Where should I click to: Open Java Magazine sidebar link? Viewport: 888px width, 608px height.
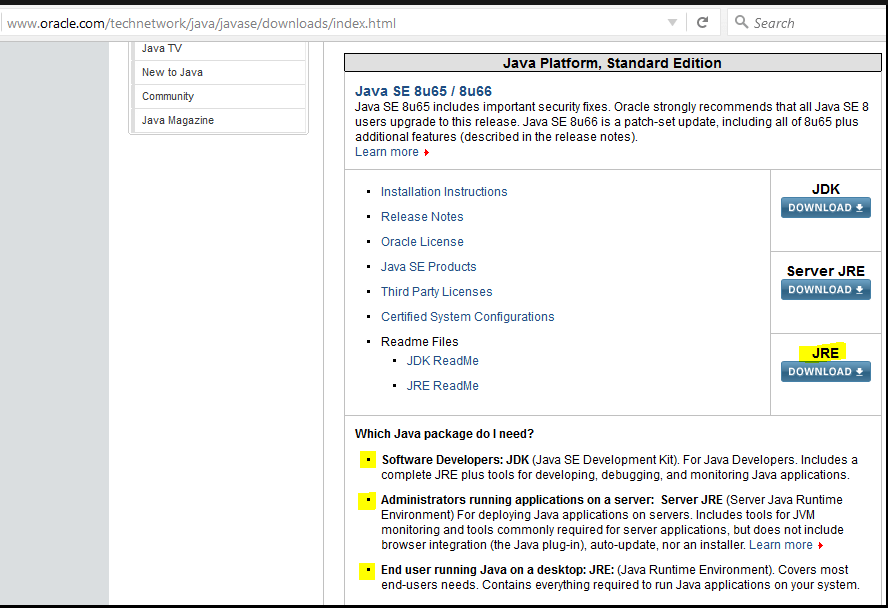(x=178, y=120)
